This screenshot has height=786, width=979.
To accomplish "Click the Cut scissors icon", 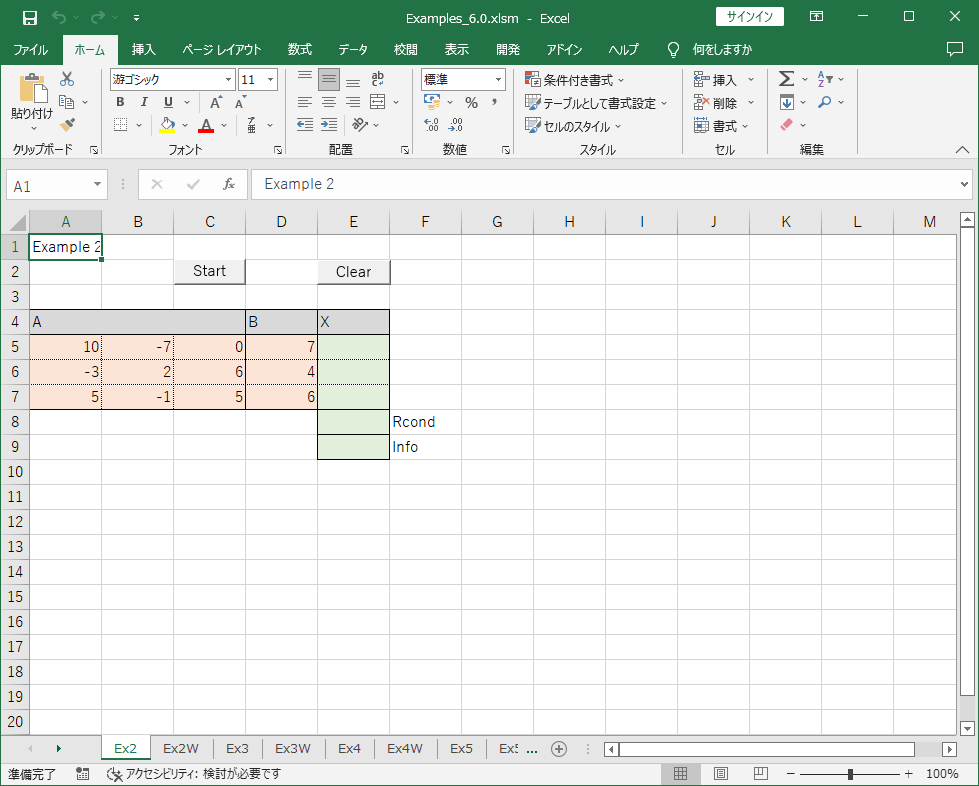I will pyautogui.click(x=67, y=79).
